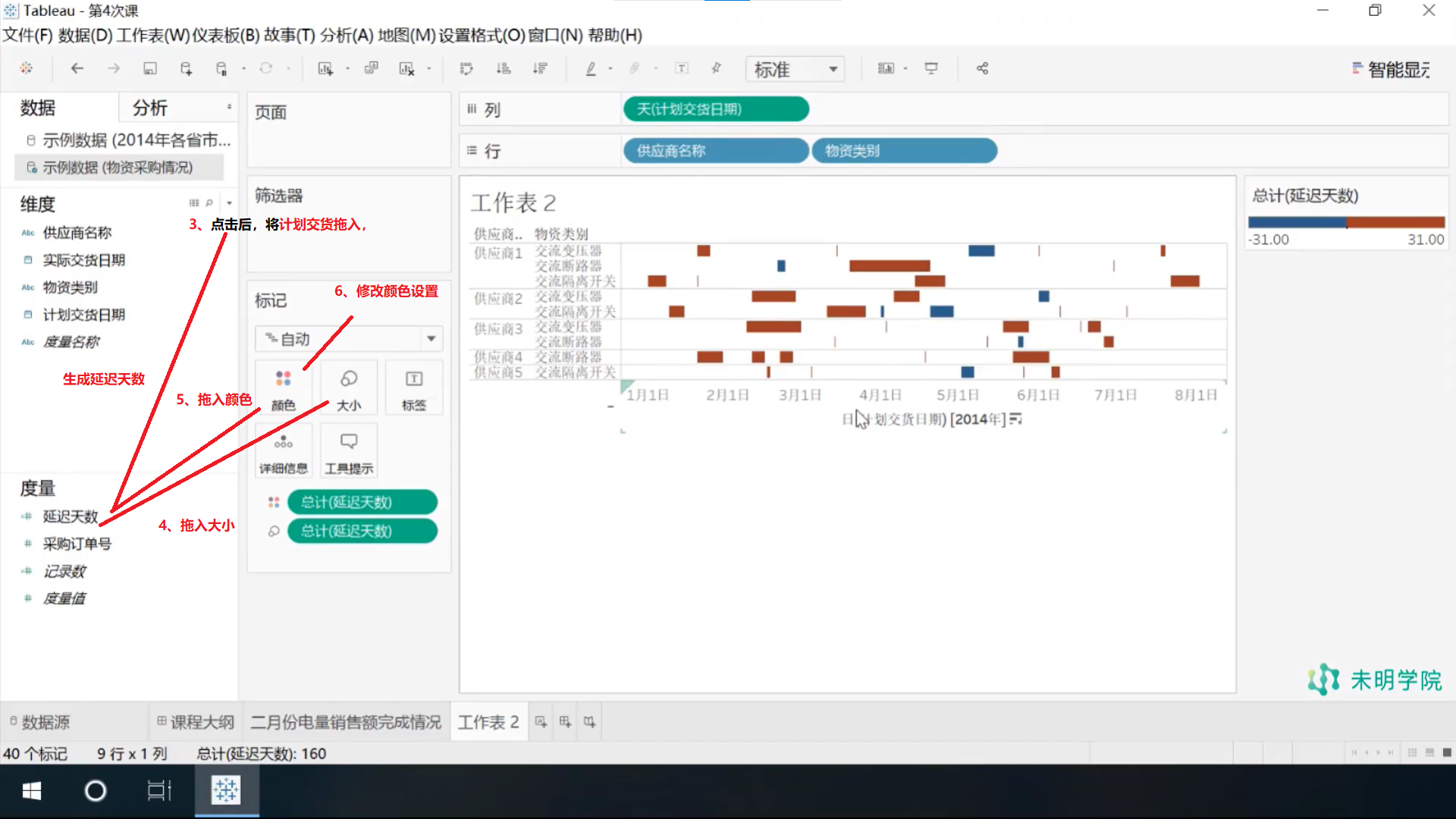Viewport: 1456px width, 819px height.
Task: Create a new worksheet from the toolbar
Action: [x=325, y=68]
